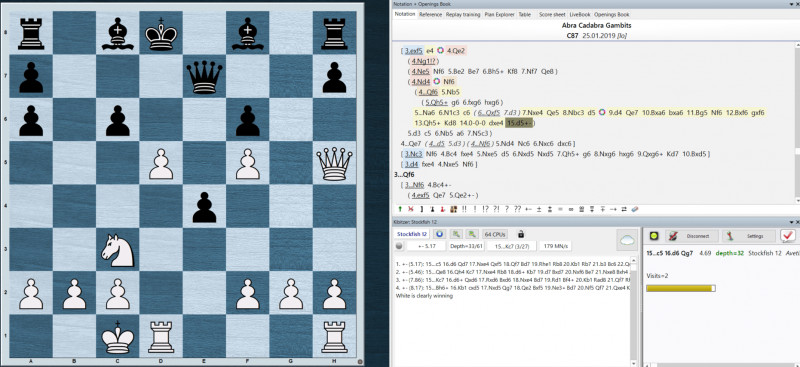Open the Kibitzer pane dropdown arrow
The width and height of the screenshot is (800, 367).
click(790, 222)
